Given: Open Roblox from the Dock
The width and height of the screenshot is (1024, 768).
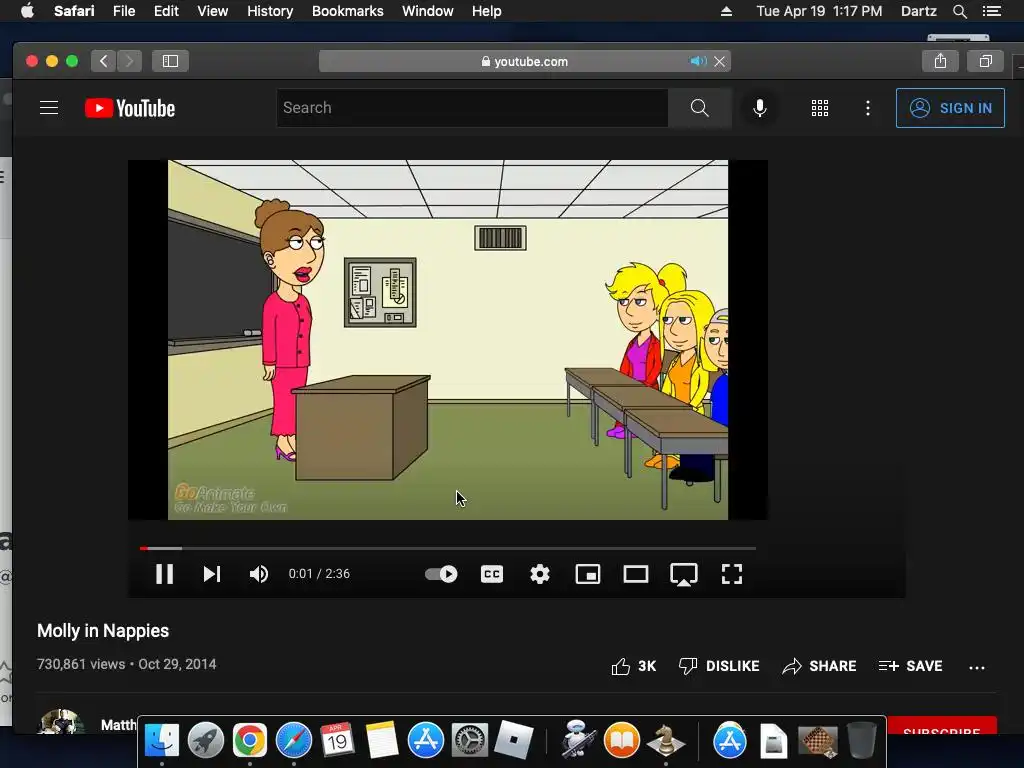Looking at the screenshot, I should pyautogui.click(x=513, y=741).
